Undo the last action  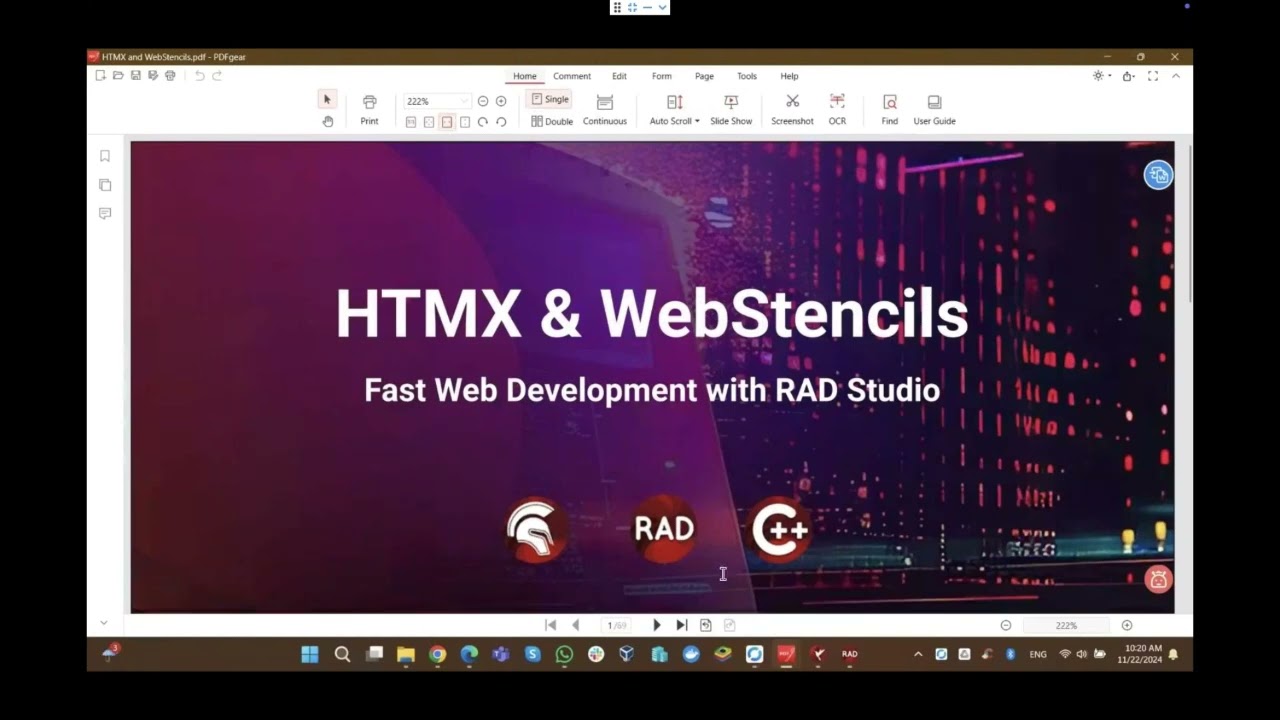point(199,75)
